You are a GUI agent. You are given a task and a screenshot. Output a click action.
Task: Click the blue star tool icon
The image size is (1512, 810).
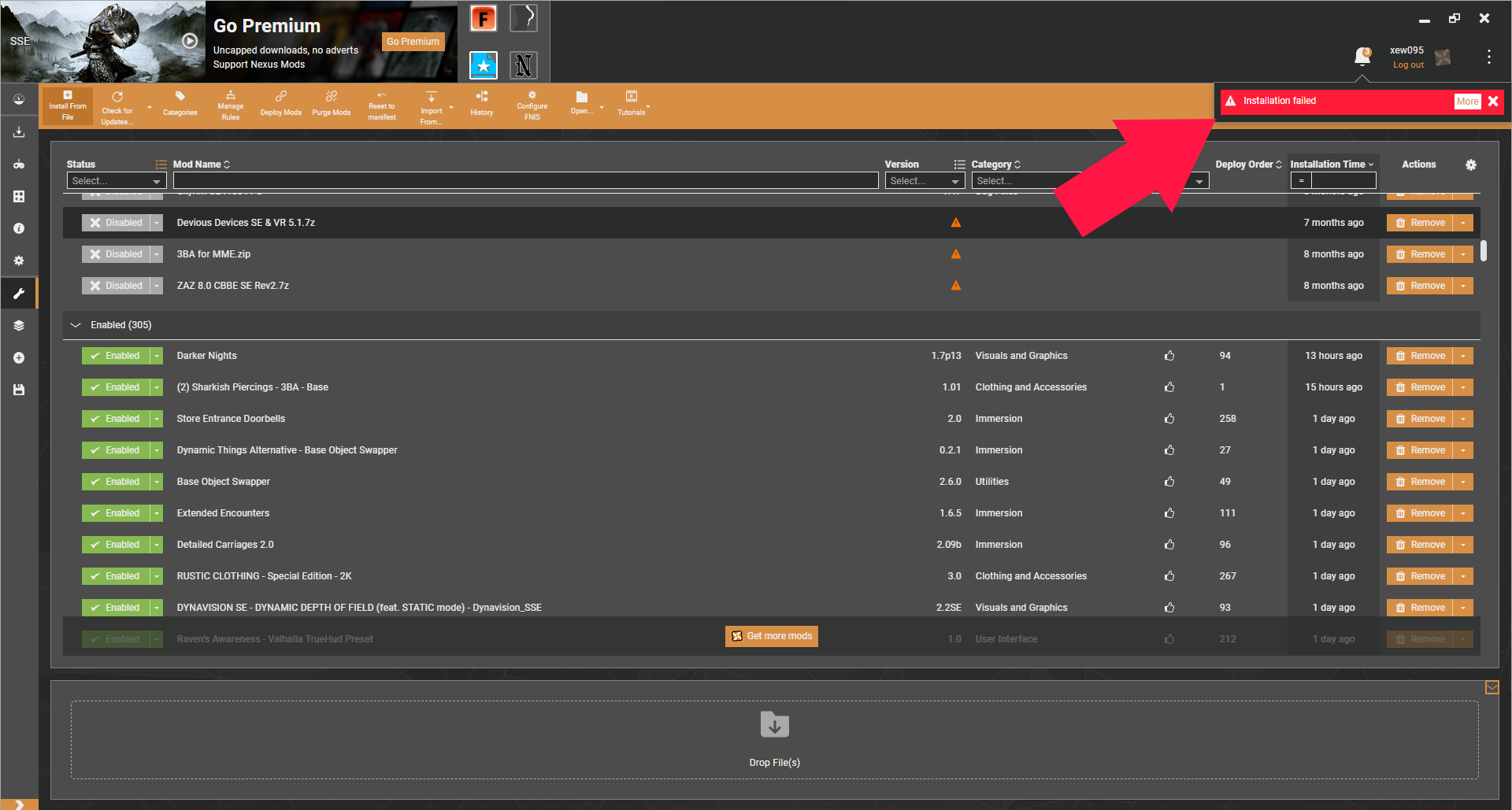[484, 65]
